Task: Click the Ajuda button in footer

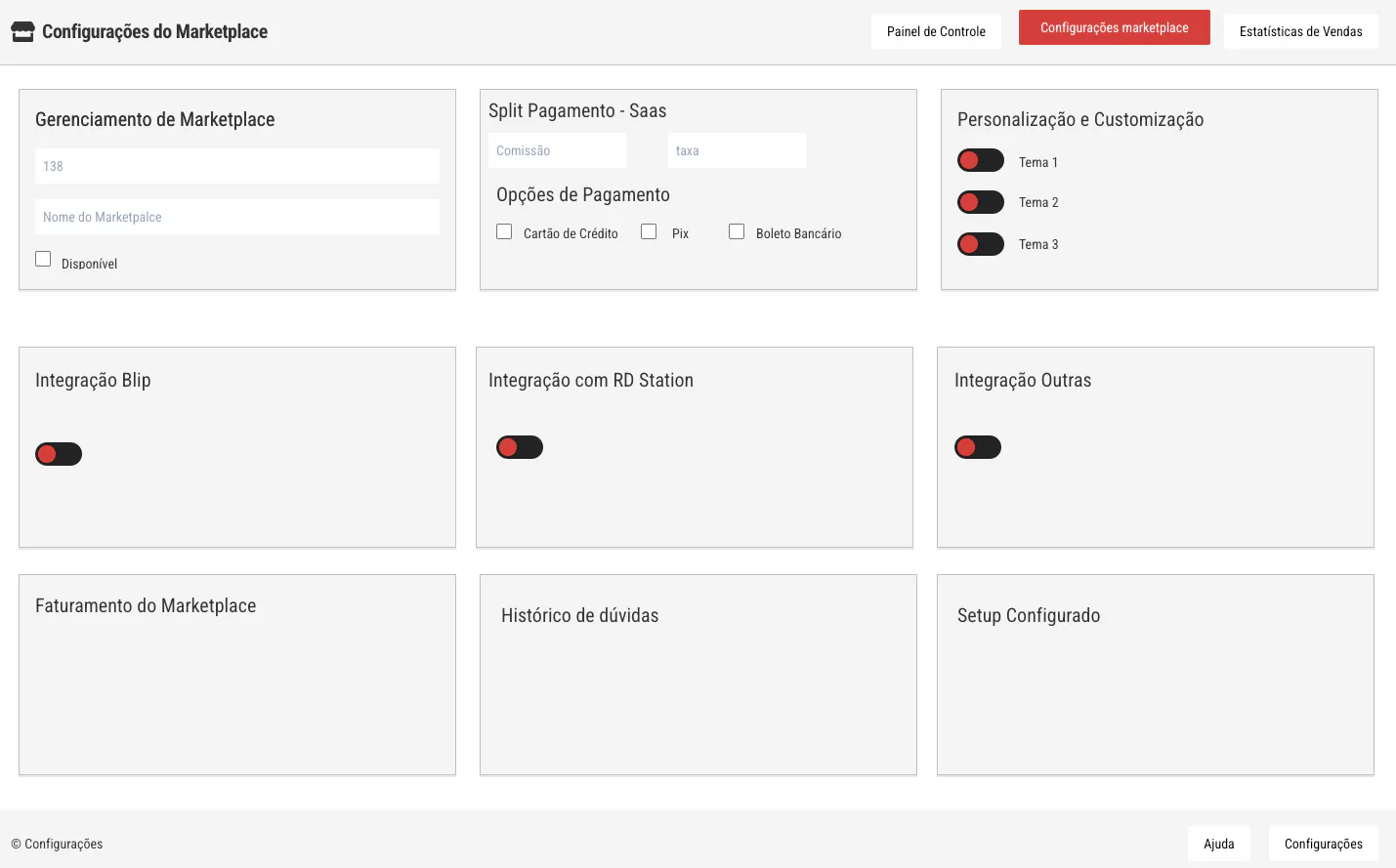Action: tap(1219, 844)
